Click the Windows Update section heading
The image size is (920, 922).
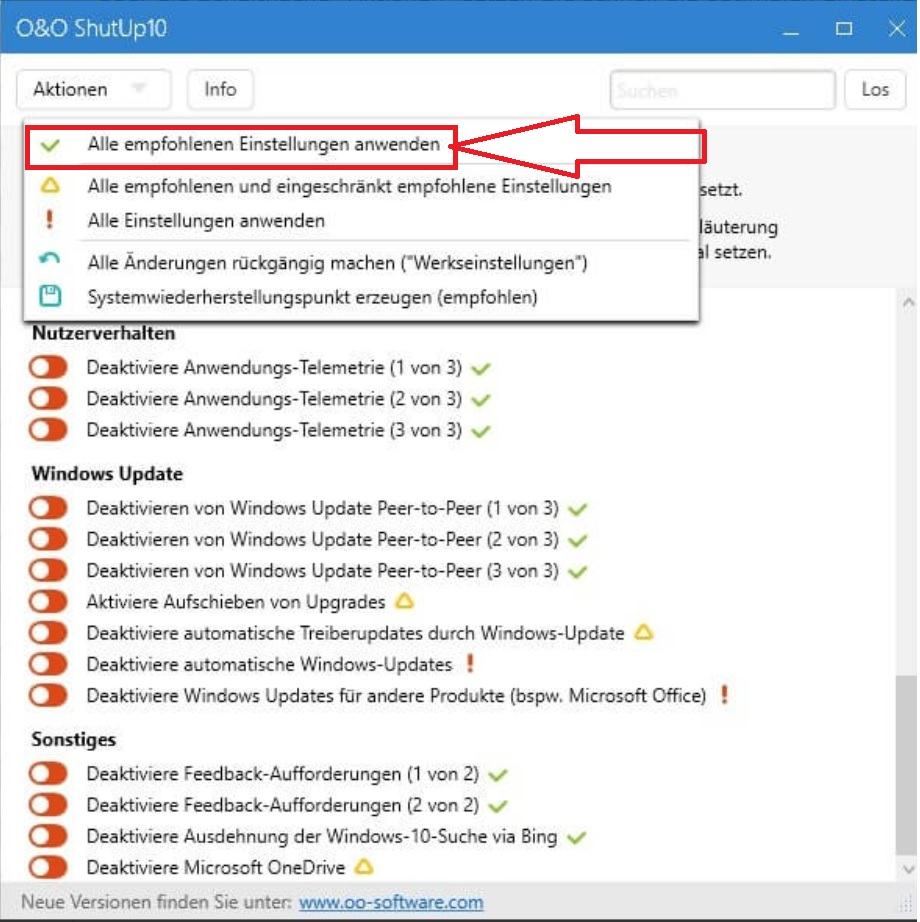click(108, 473)
